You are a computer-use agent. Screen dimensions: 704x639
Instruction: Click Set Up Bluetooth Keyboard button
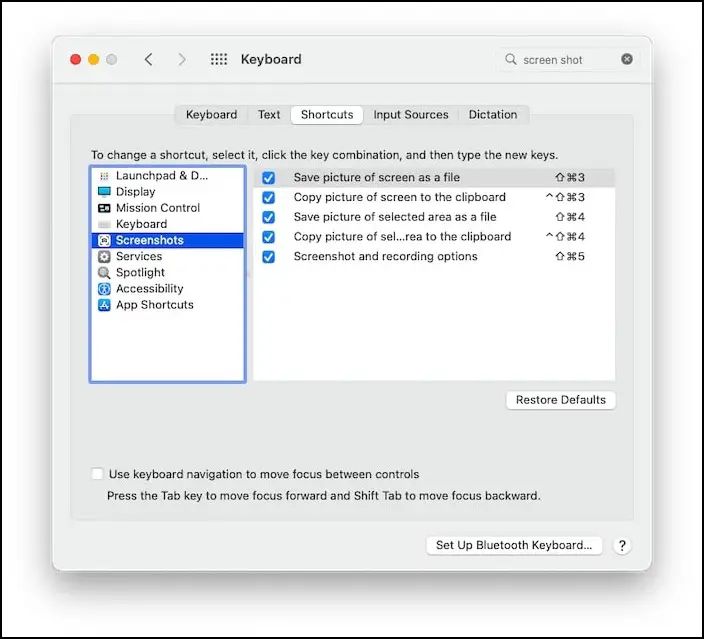click(514, 546)
